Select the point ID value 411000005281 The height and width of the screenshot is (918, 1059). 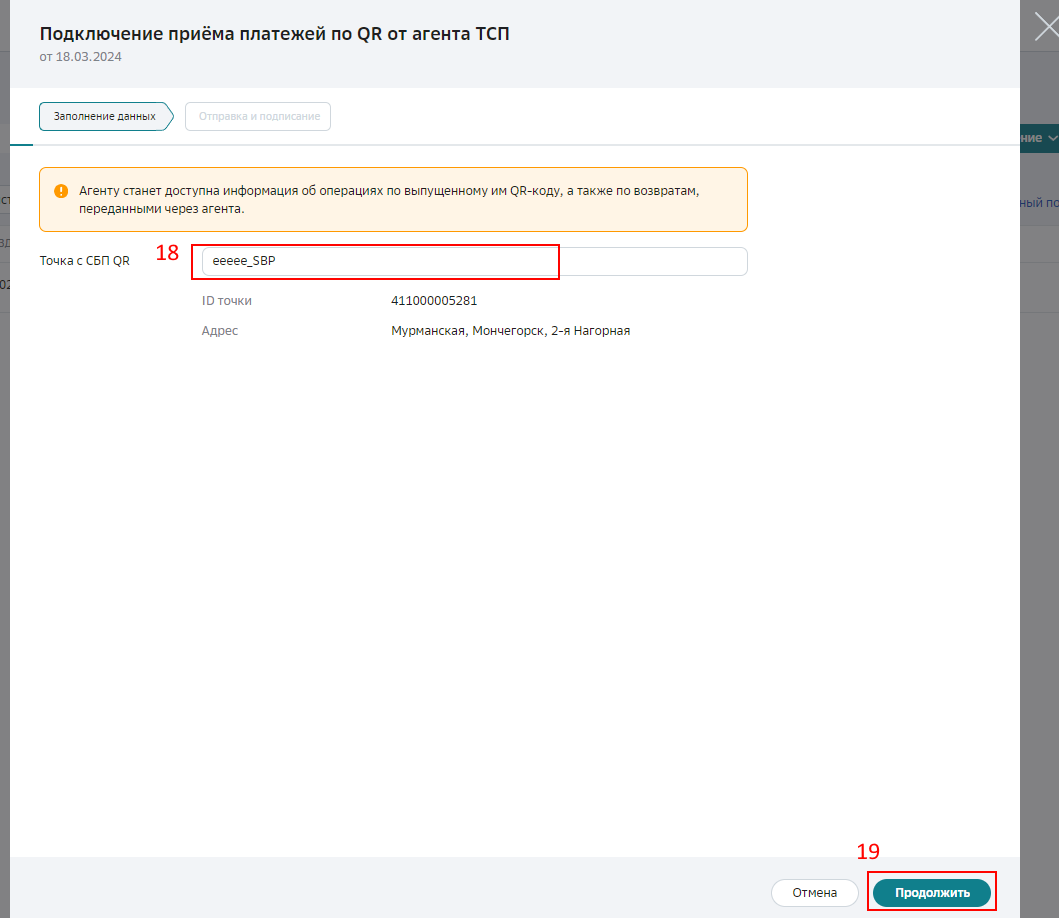(x=434, y=301)
